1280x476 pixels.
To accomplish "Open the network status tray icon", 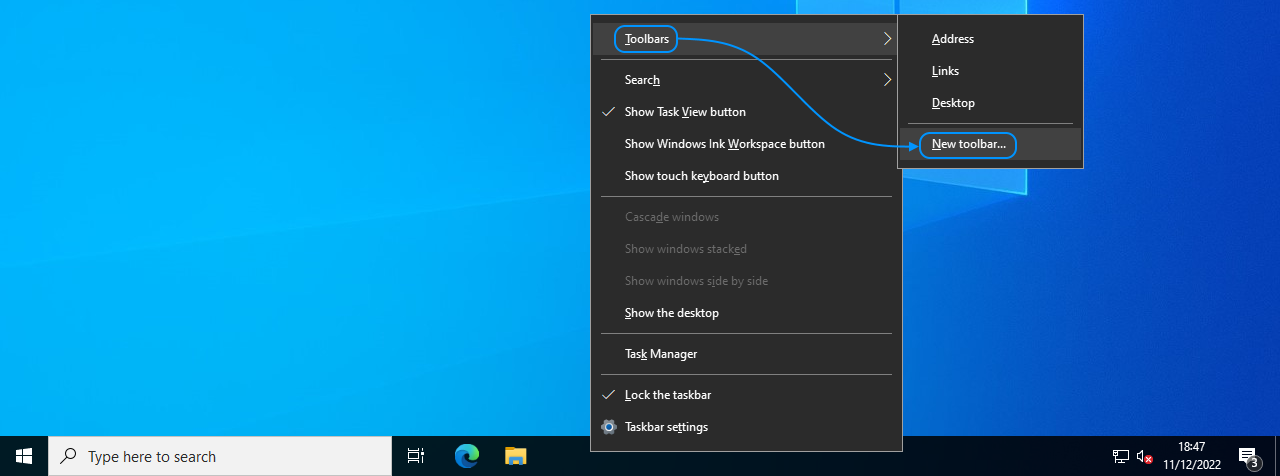I will coord(1121,457).
